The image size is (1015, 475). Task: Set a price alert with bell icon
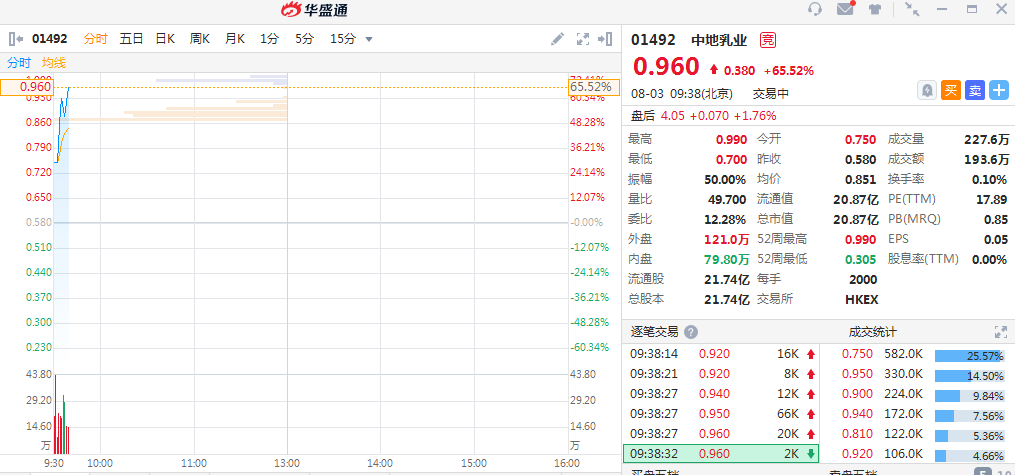[x=928, y=90]
